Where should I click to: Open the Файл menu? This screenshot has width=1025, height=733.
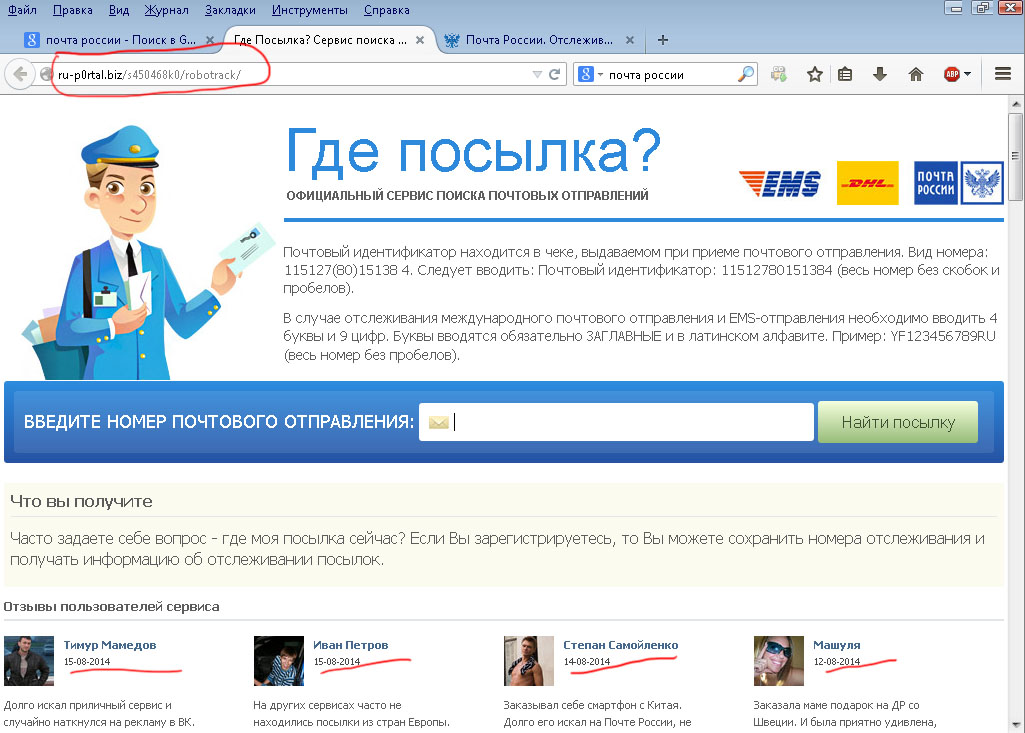[x=22, y=10]
